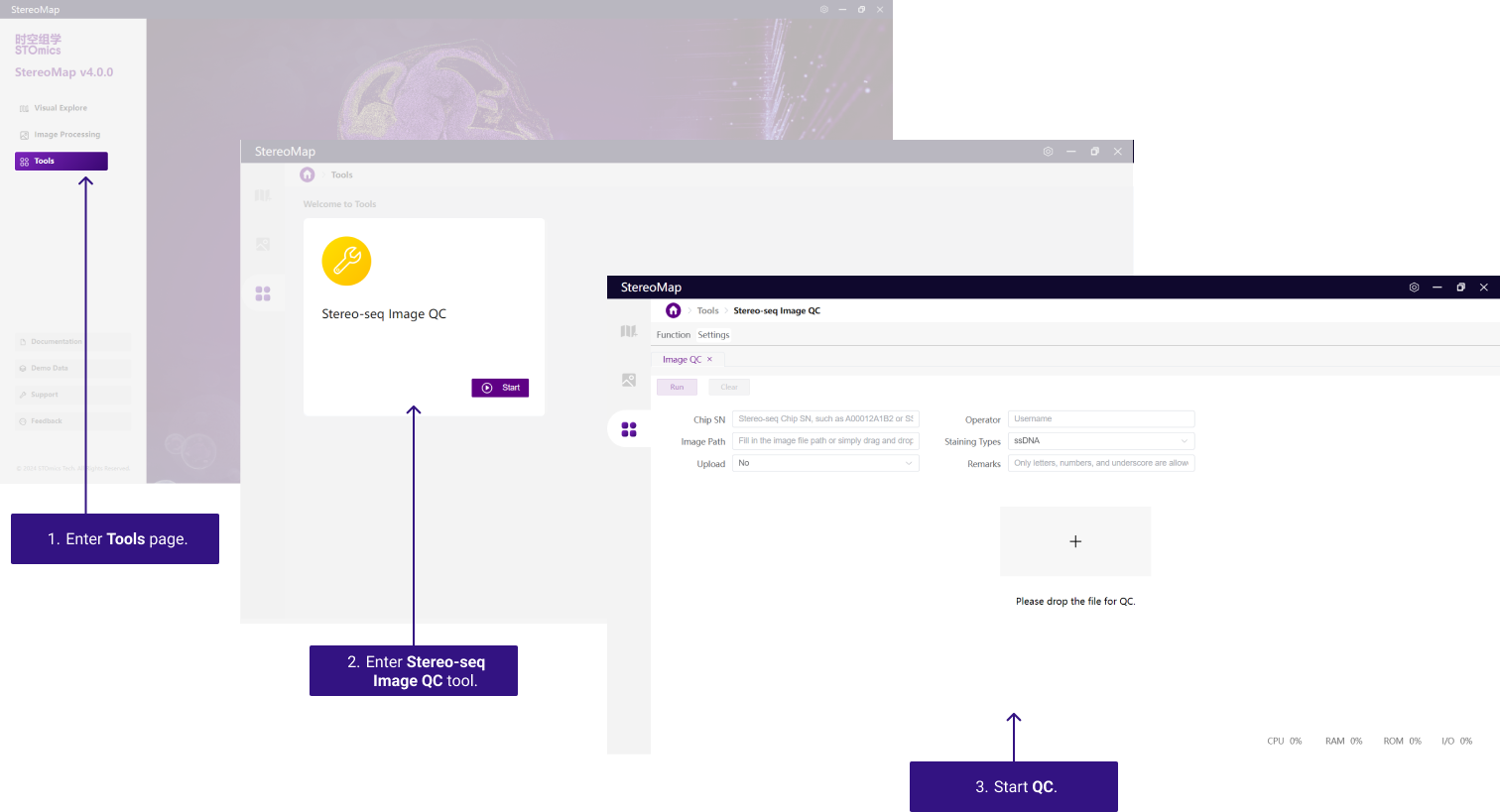The image size is (1500, 812).
Task: Focus the Image Path input field
Action: (825, 441)
